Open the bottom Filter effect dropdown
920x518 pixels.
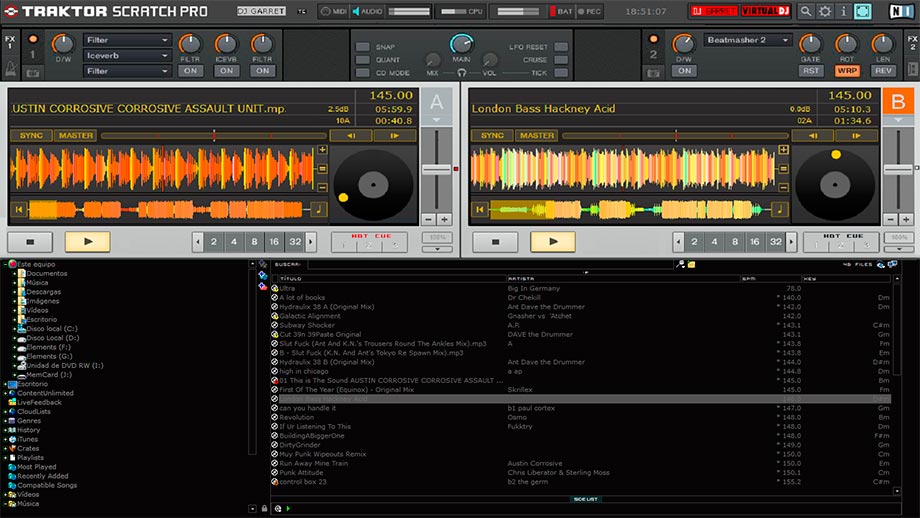coord(127,71)
